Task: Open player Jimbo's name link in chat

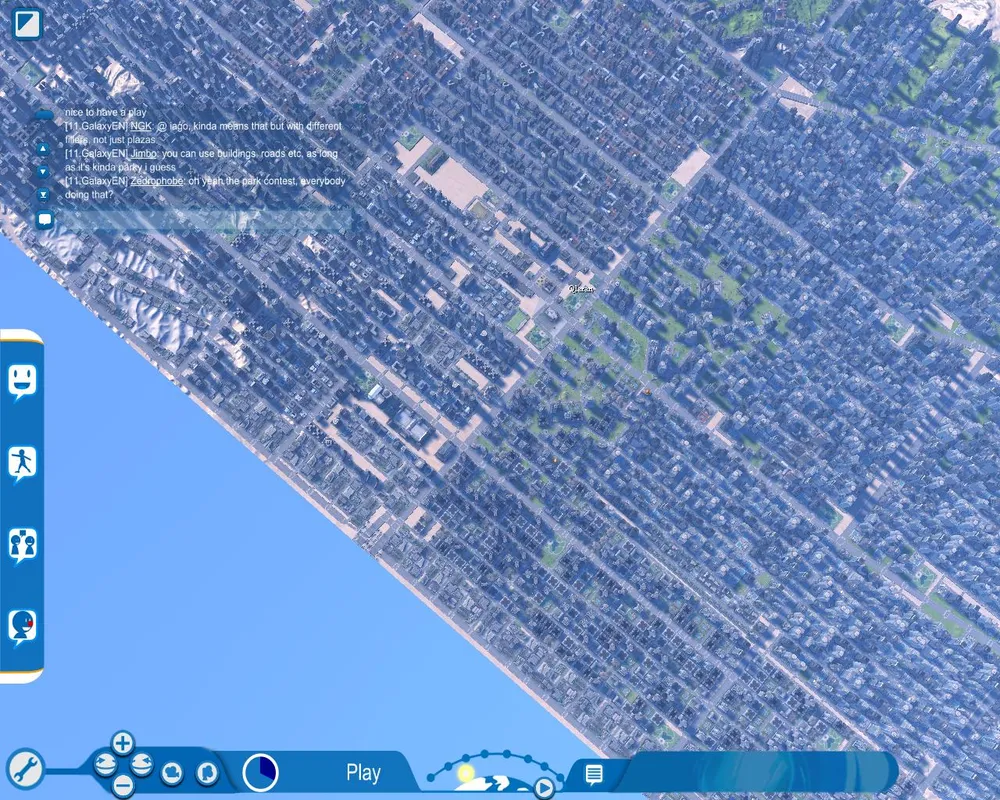Action: pos(143,154)
